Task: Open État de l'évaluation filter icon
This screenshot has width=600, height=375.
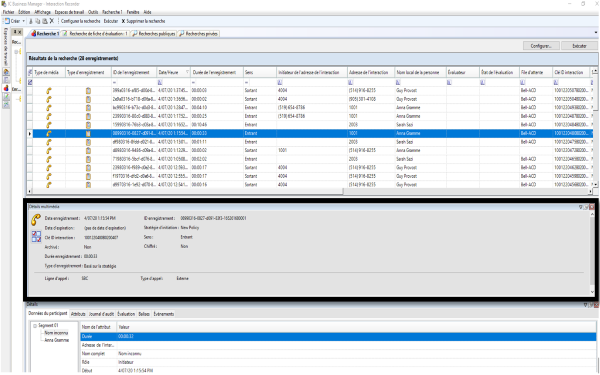Action: 483,82
